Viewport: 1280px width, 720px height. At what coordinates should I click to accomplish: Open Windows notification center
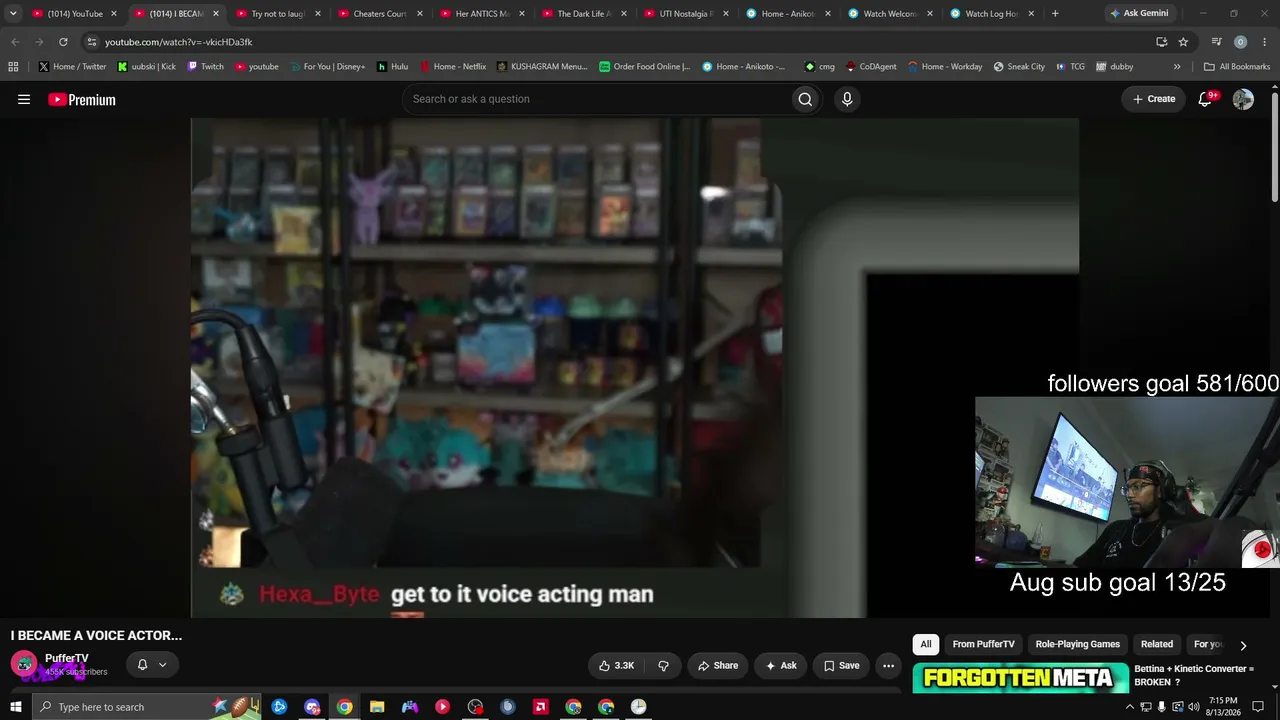click(1258, 707)
